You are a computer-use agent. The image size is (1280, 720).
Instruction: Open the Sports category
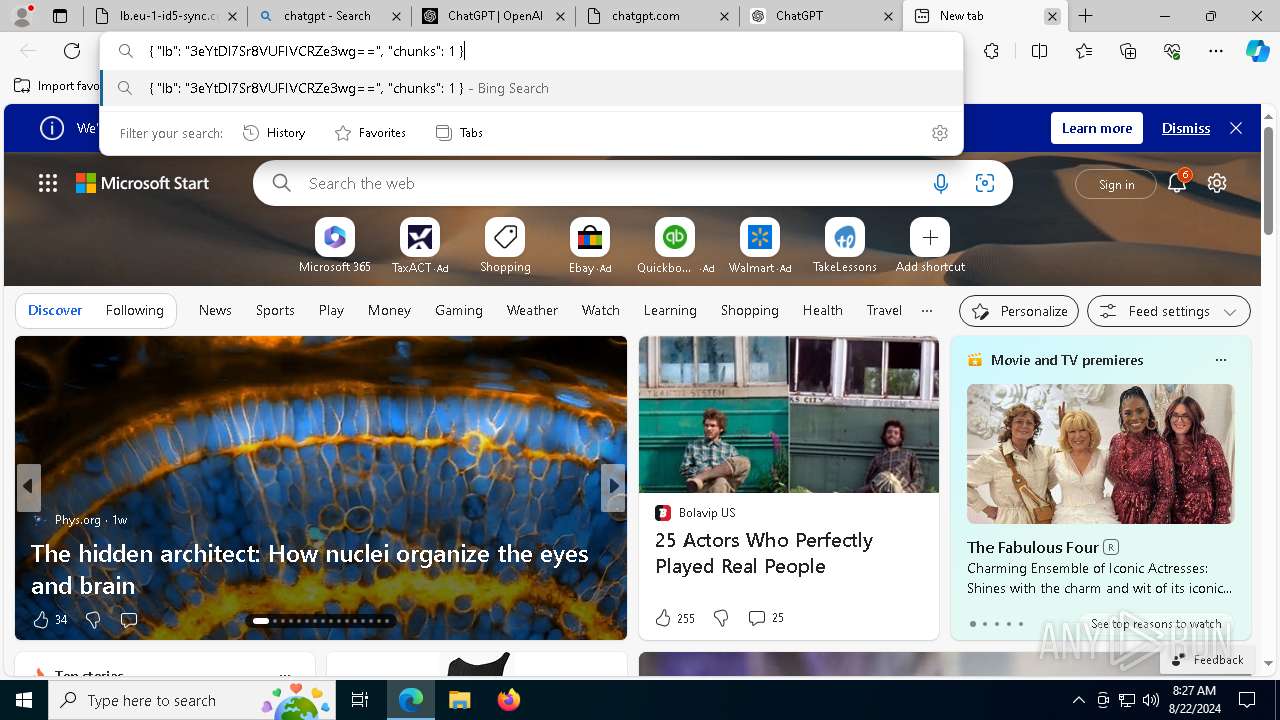pos(275,310)
